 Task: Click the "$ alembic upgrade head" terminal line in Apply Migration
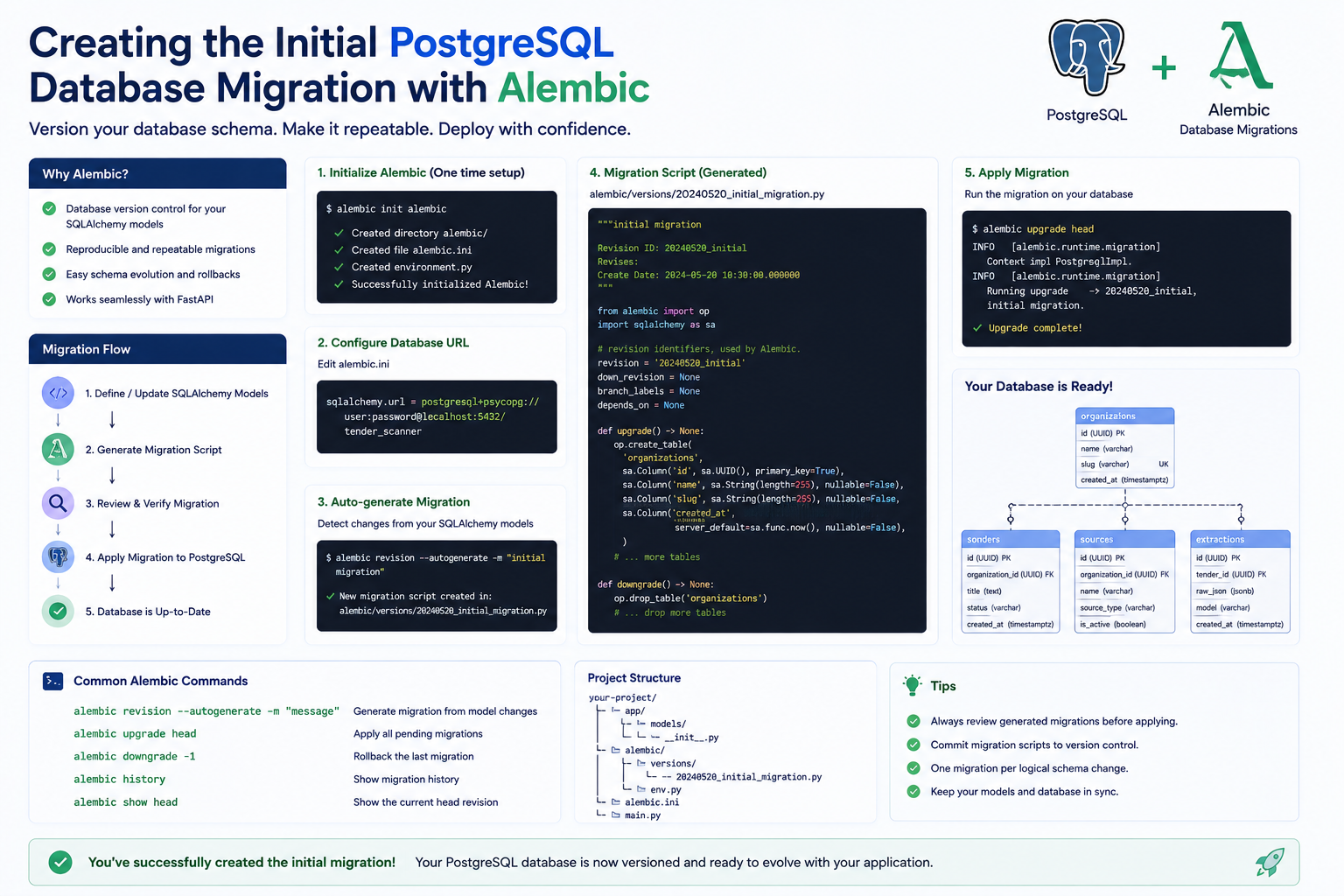point(1032,229)
